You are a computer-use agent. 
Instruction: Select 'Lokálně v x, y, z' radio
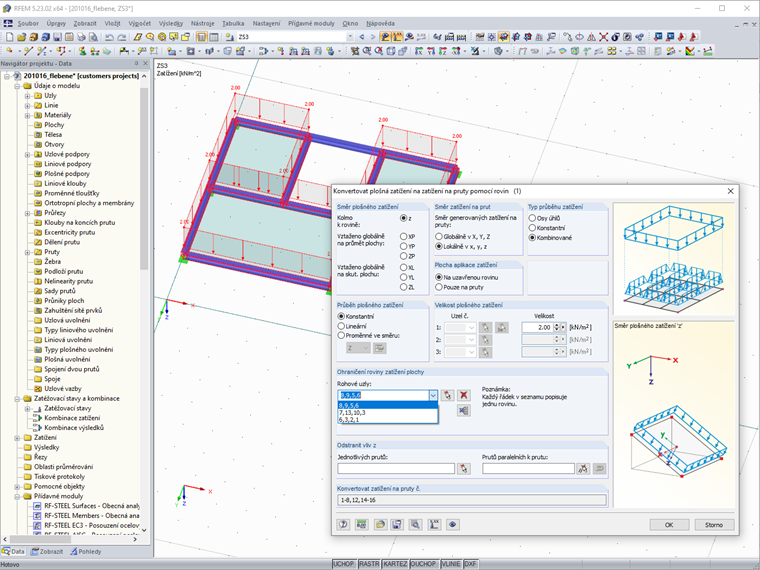point(439,246)
